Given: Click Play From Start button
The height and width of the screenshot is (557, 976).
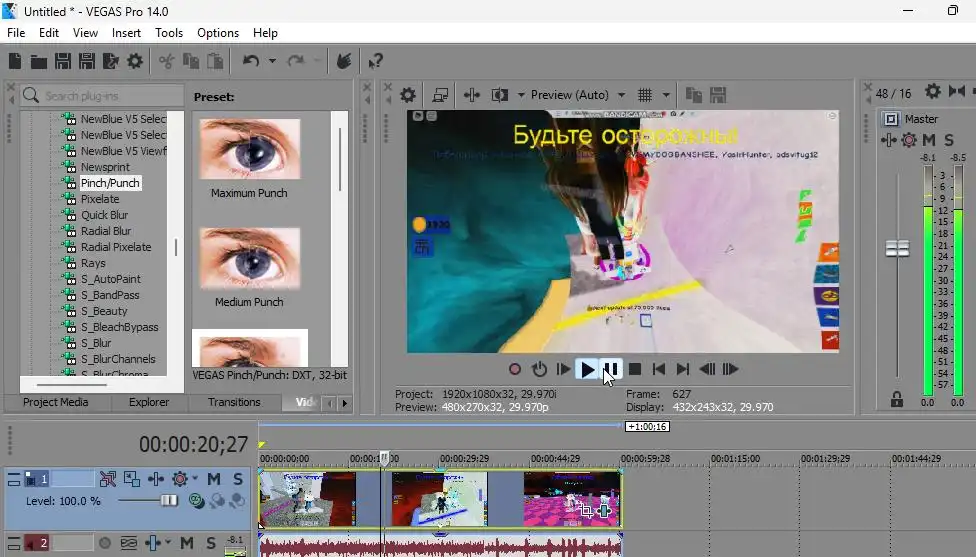Looking at the screenshot, I should click(x=563, y=370).
